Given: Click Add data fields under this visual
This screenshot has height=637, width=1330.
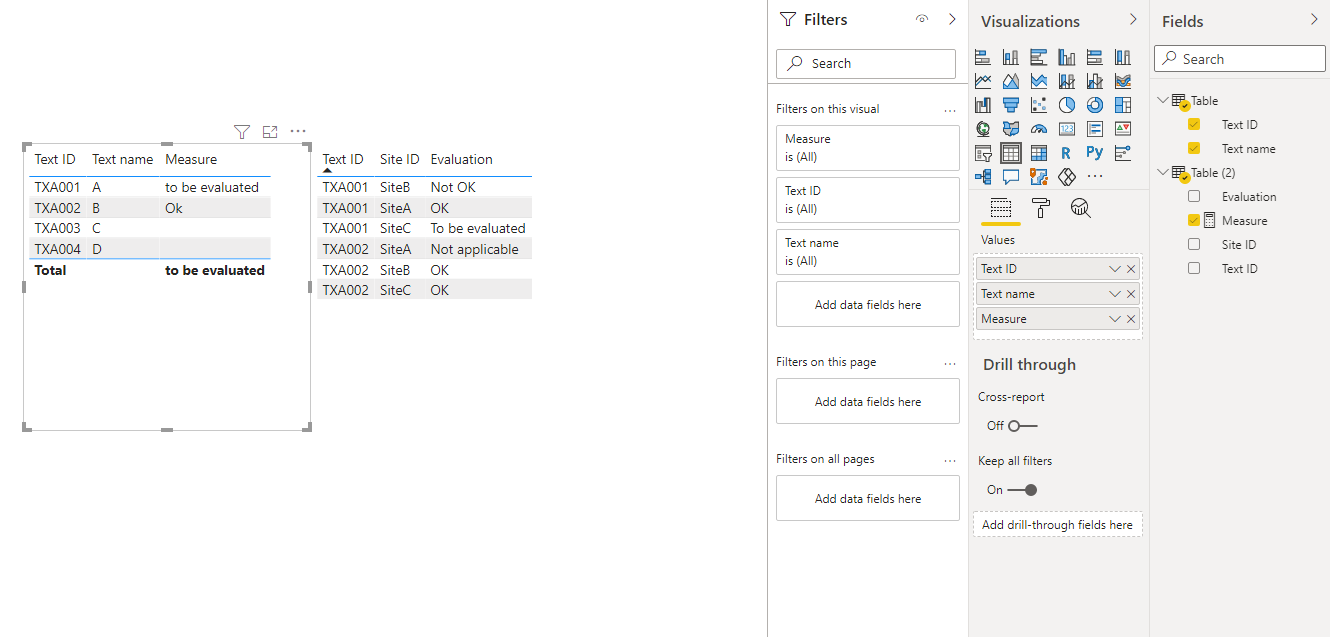Looking at the screenshot, I should (x=868, y=305).
